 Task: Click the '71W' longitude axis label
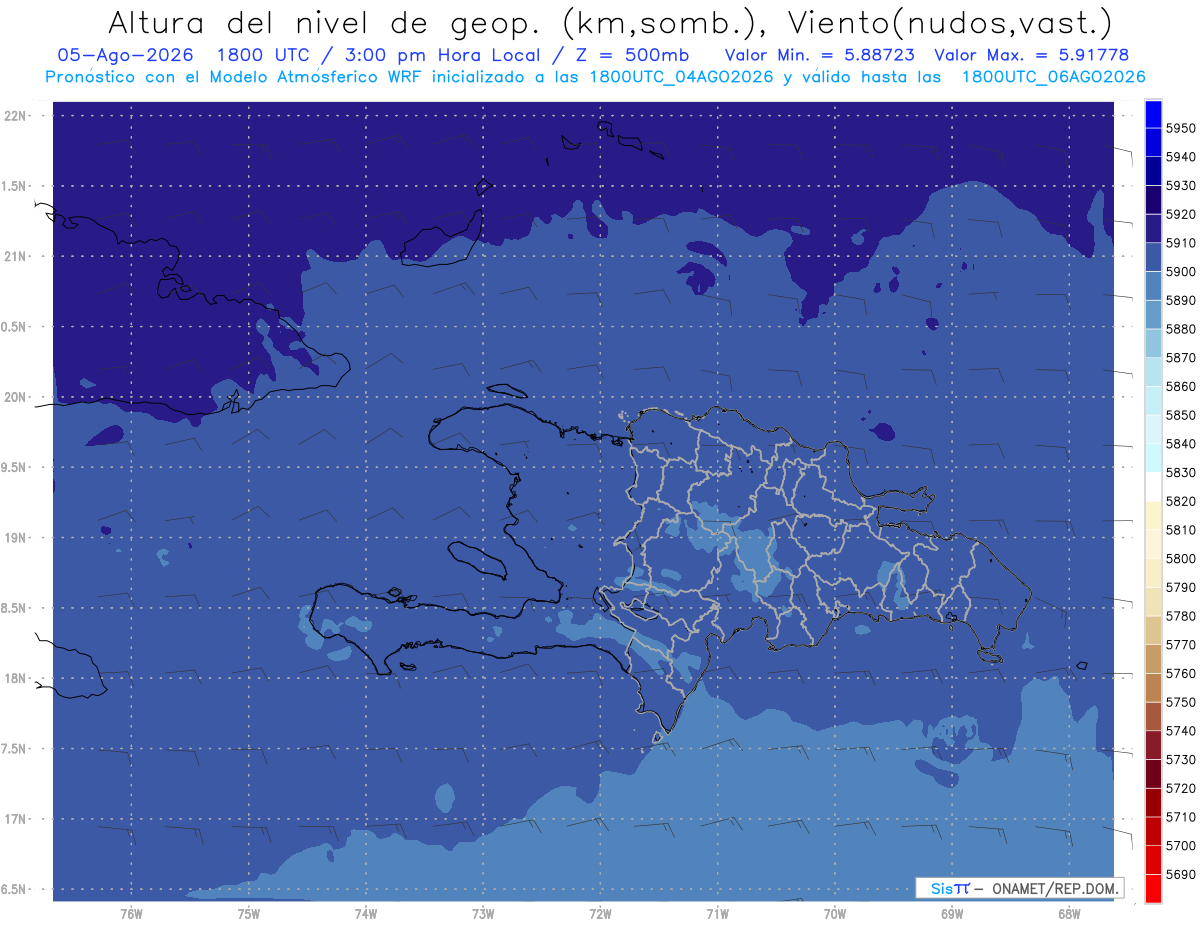tap(717, 913)
